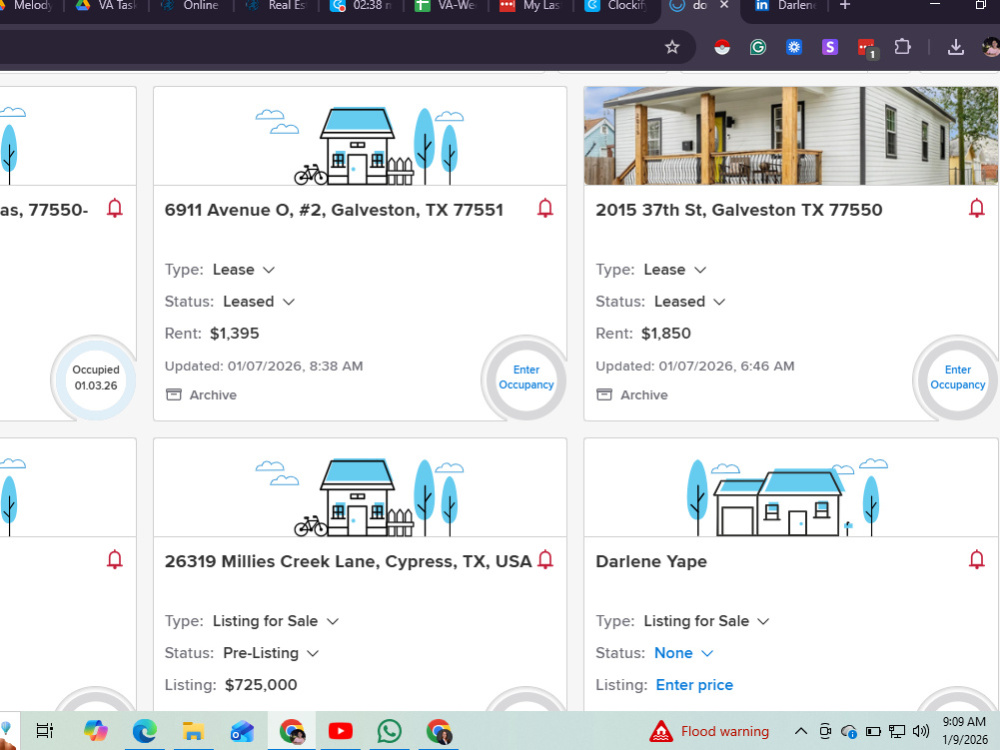This screenshot has width=1000, height=750.
Task: Expand Type dropdown for 26319 Millies Creek Lane
Action: pos(332,621)
